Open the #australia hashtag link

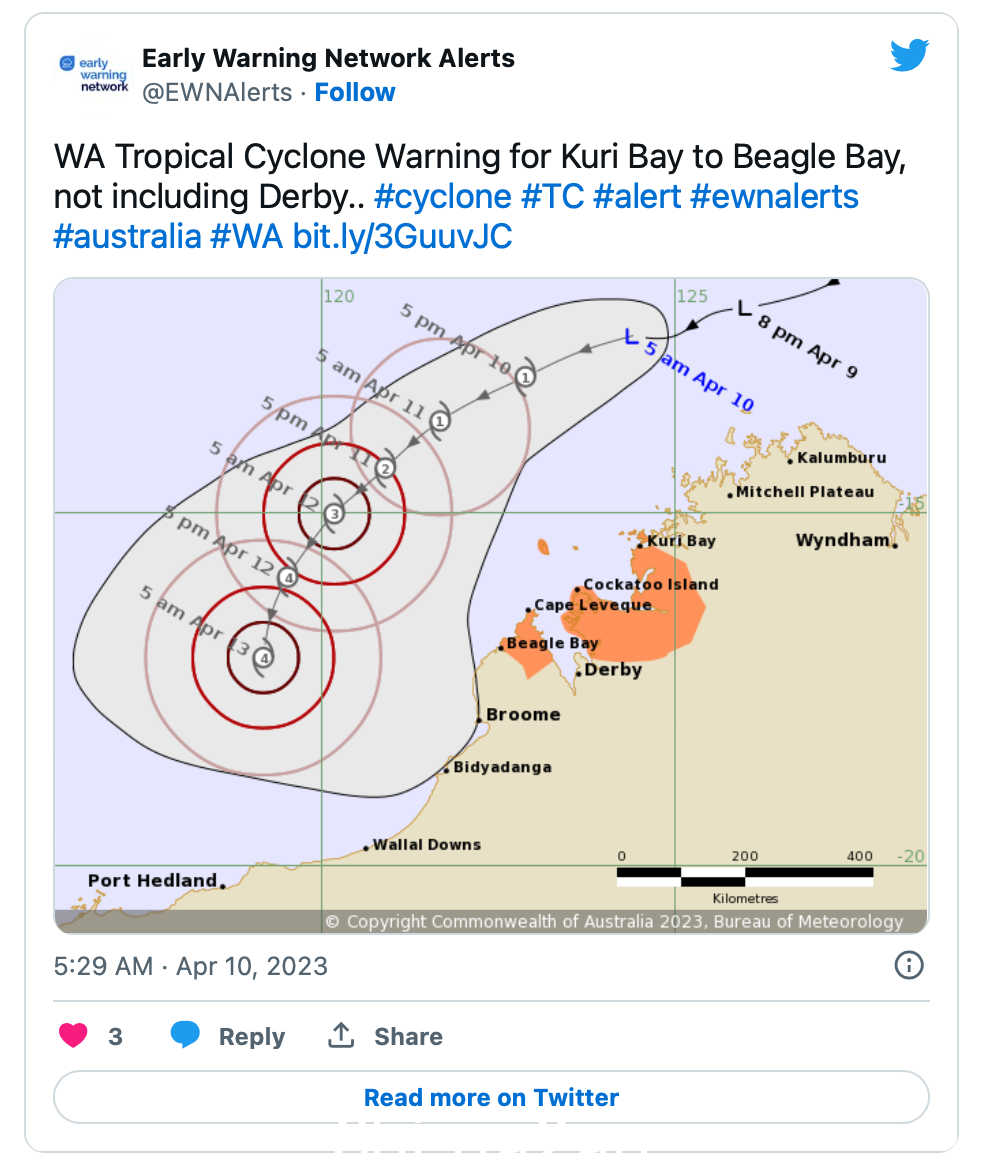(127, 237)
